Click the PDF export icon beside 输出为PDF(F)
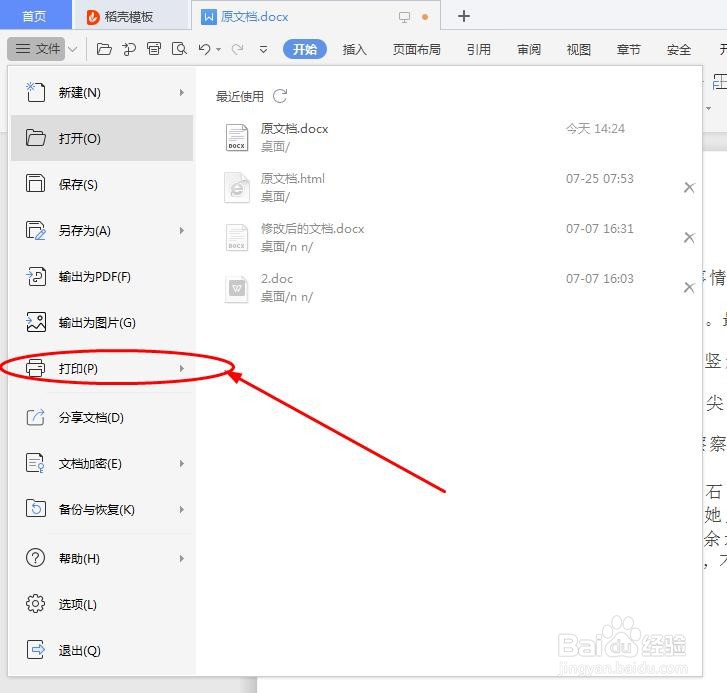 pos(36,276)
